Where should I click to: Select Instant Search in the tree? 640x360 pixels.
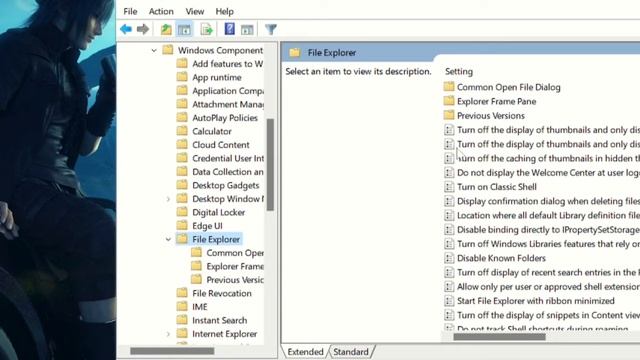212,320
